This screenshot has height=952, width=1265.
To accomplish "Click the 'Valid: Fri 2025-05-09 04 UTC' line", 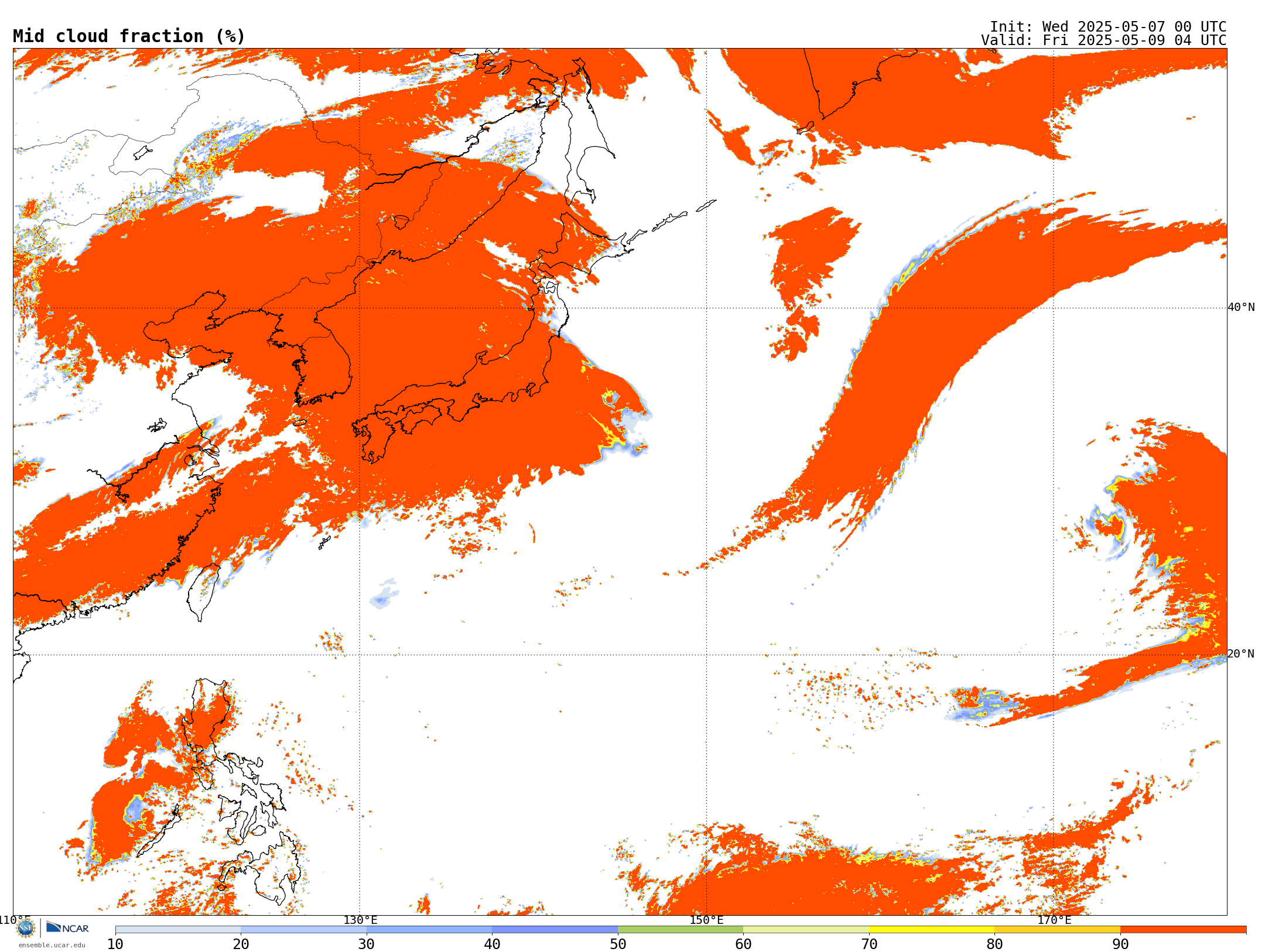I will pyautogui.click(x=1104, y=40).
